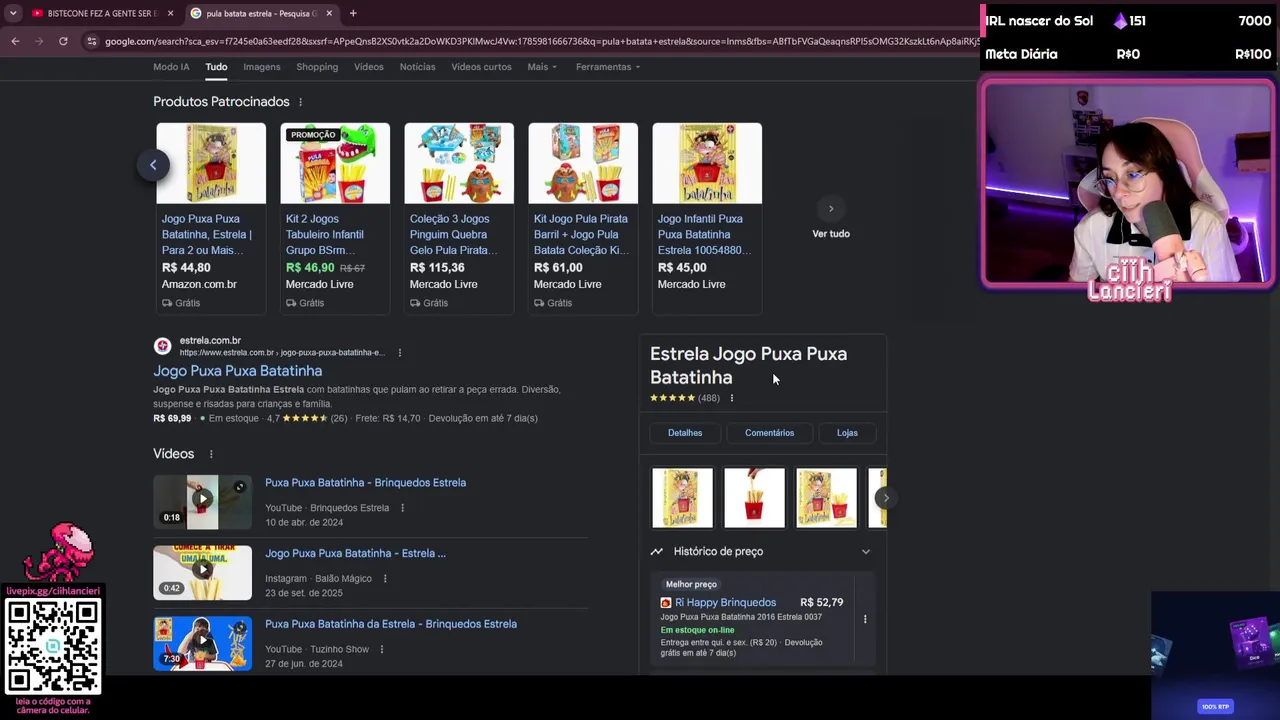Open the Detalhes product tab
Image resolution: width=1280 pixels, height=720 pixels.
tap(685, 433)
